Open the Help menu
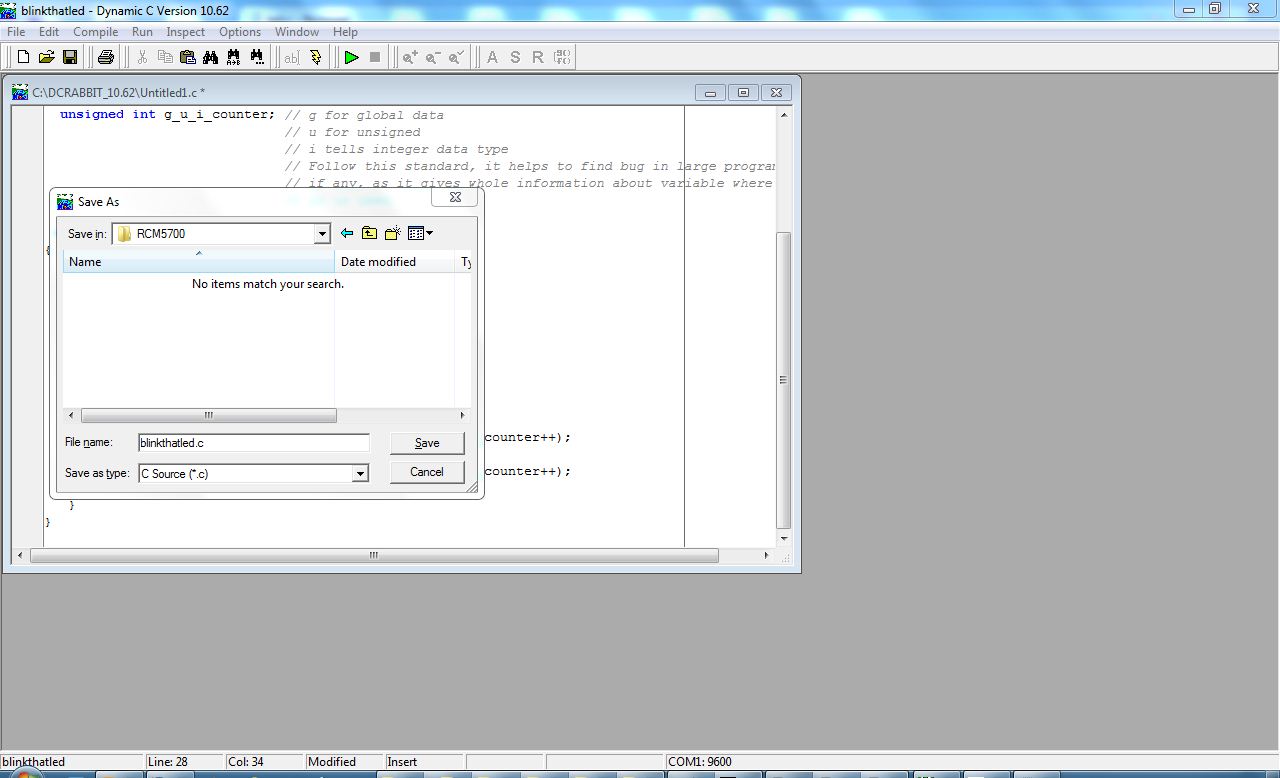 346,32
